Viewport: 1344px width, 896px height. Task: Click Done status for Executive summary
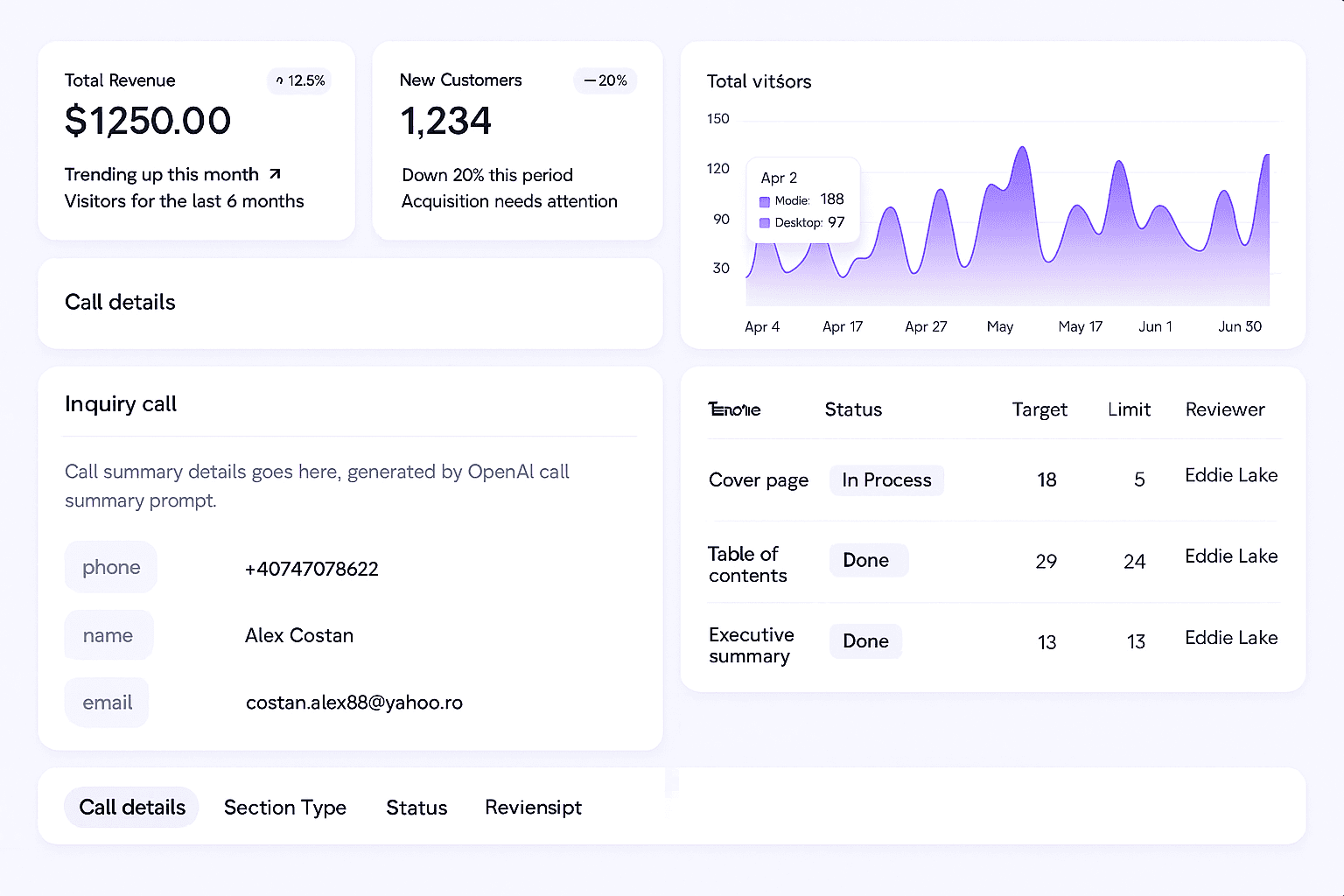865,641
